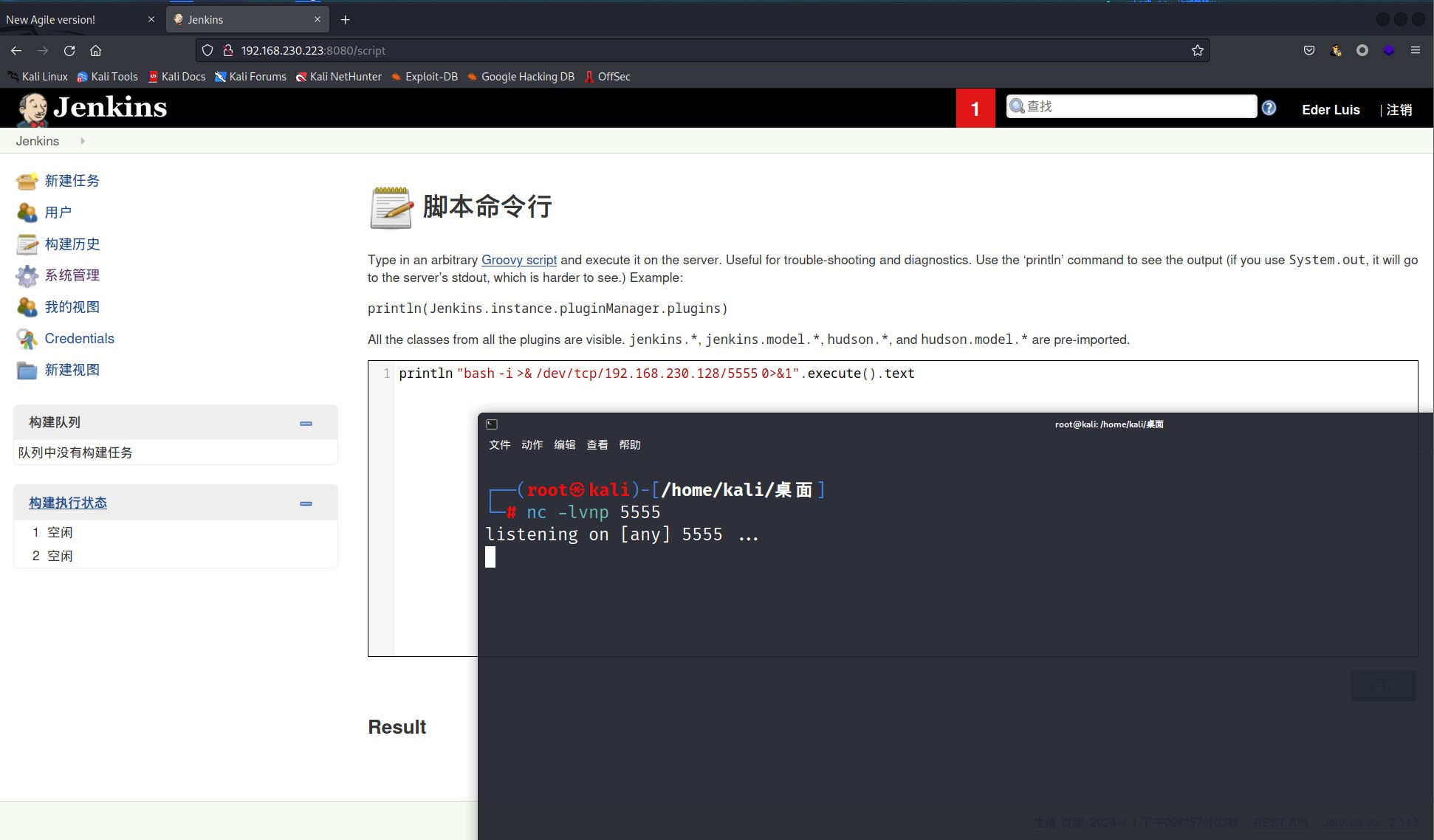Click the terminal window icon in title bar

pos(492,424)
